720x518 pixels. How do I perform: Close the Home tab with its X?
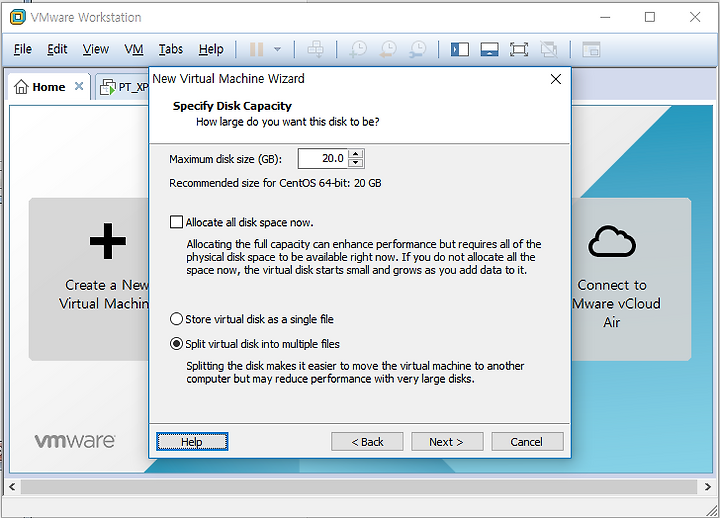pyautogui.click(x=79, y=86)
